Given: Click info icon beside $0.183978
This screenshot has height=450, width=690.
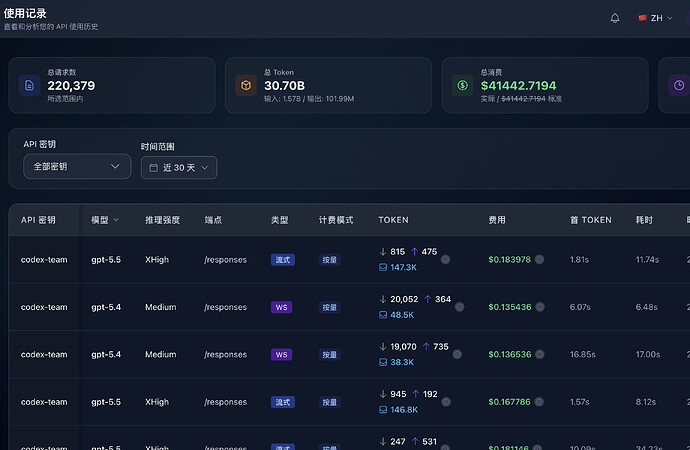Looking at the screenshot, I should 540,260.
